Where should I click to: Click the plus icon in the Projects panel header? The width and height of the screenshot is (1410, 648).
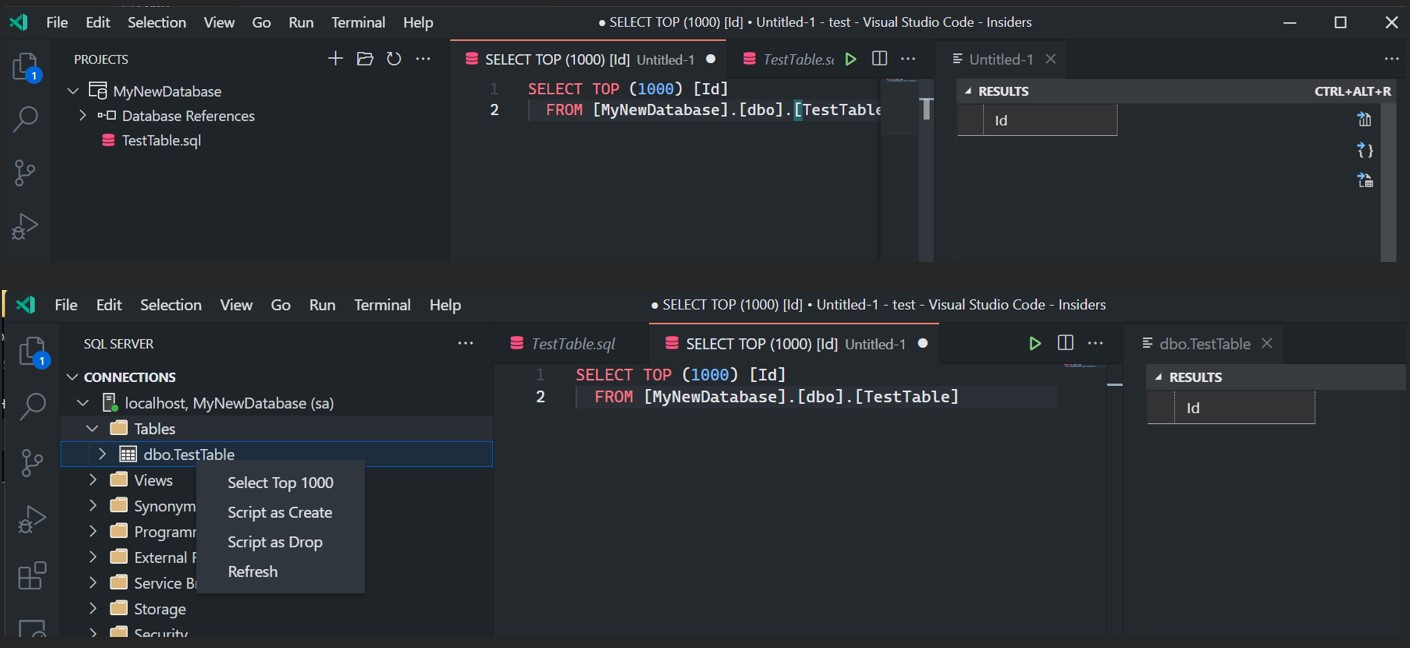(335, 59)
